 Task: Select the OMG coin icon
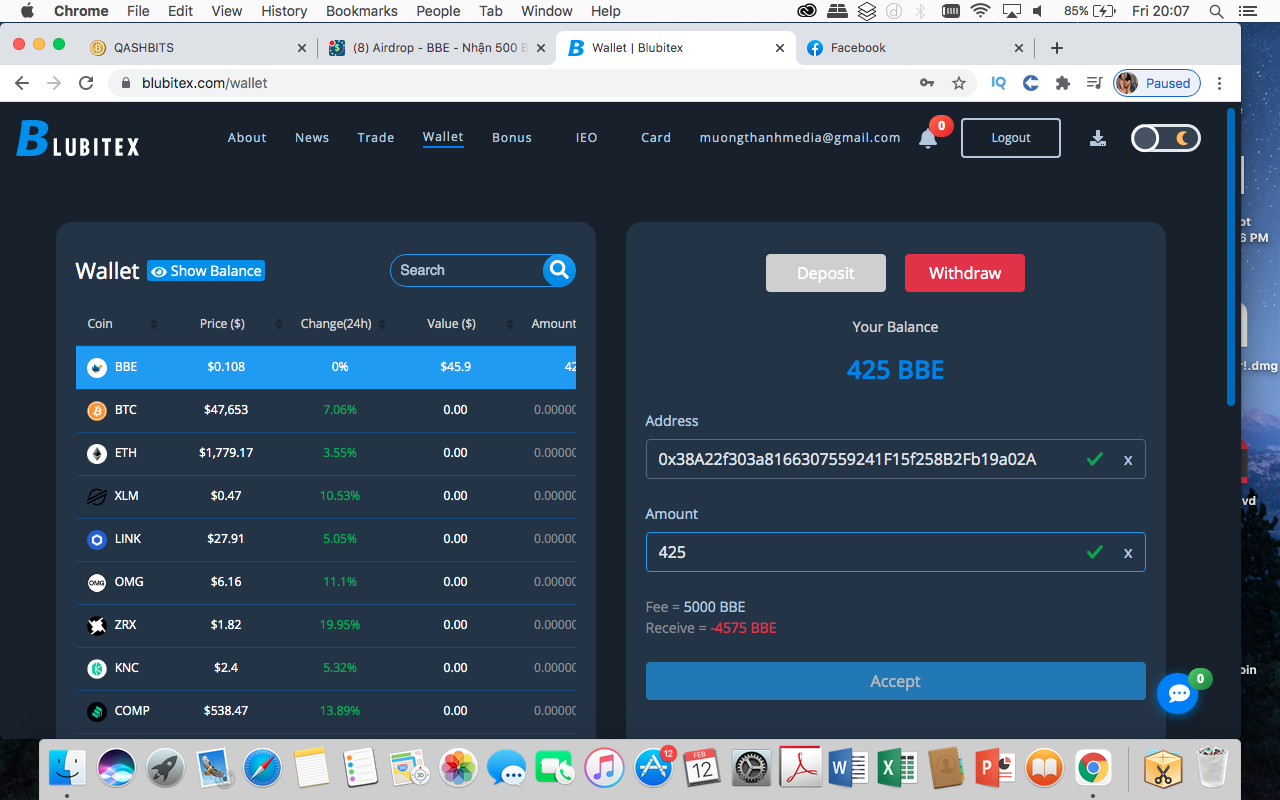coord(97,582)
